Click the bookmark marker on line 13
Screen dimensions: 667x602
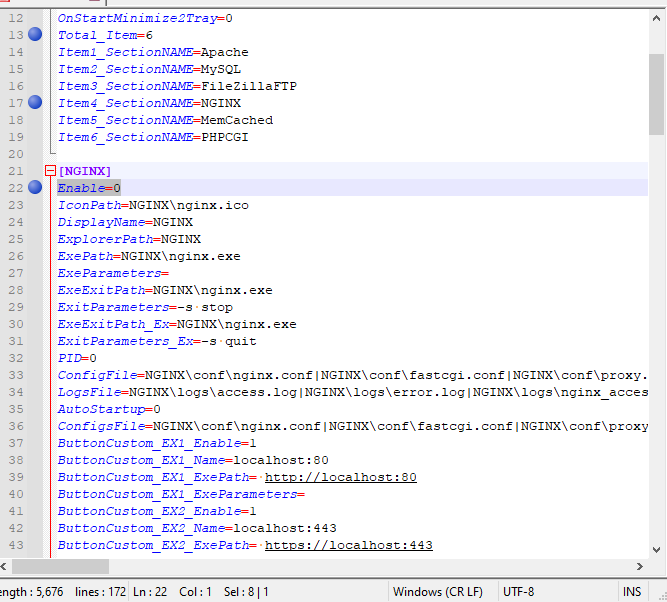pyautogui.click(x=35, y=34)
